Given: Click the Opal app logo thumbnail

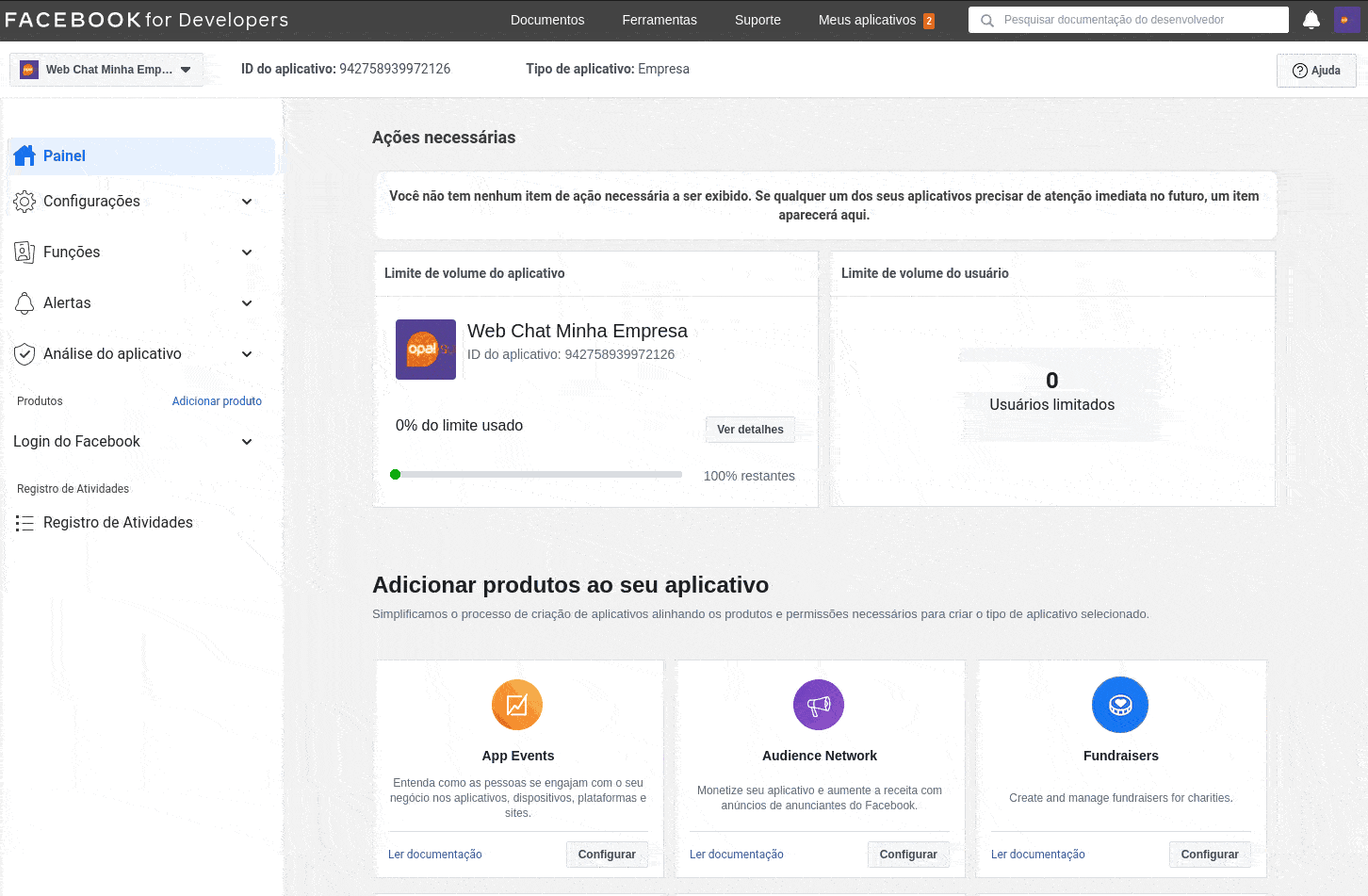Looking at the screenshot, I should [426, 350].
